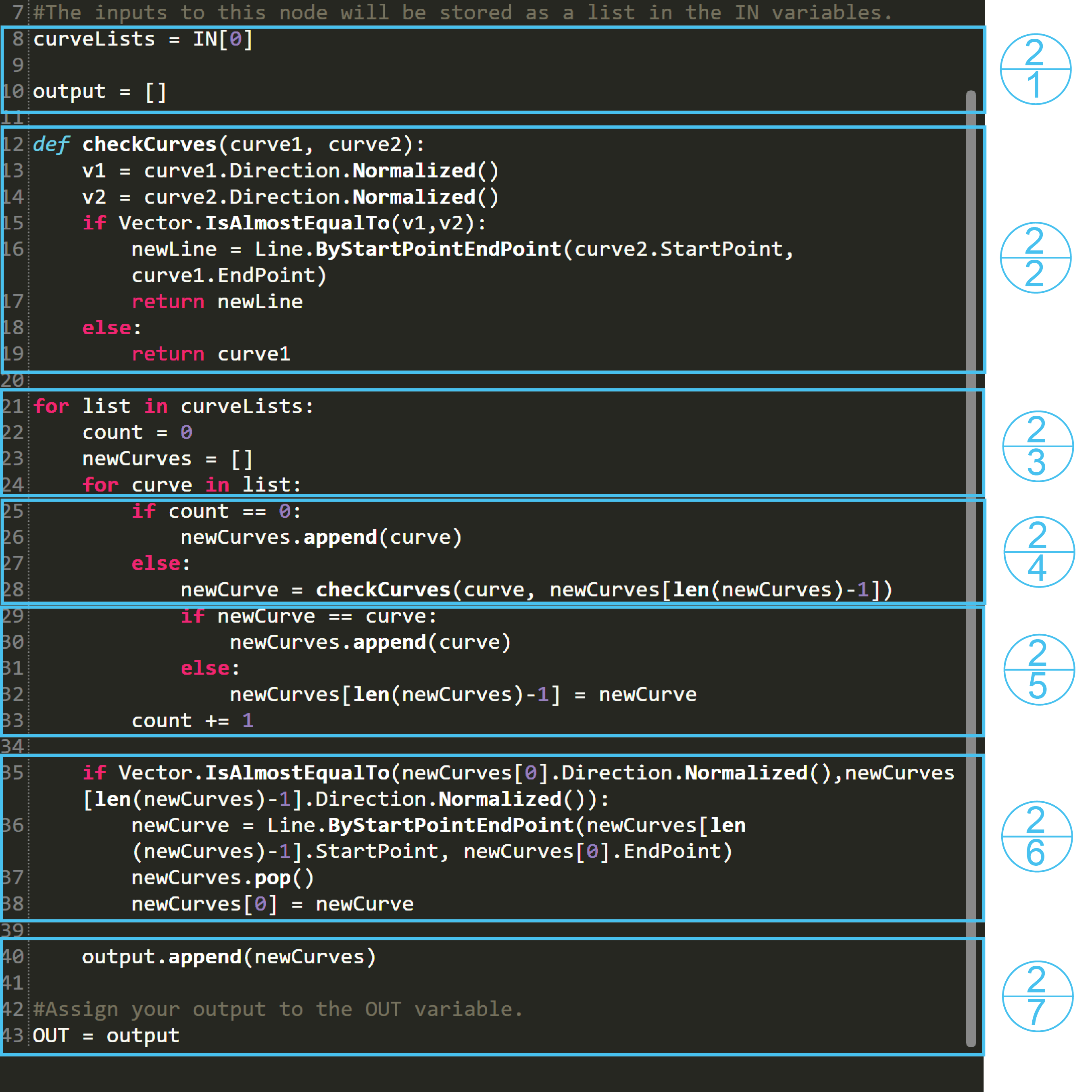1092x1092 pixels.
Task: Click the 'for curve in list:' line
Action: click(192, 485)
